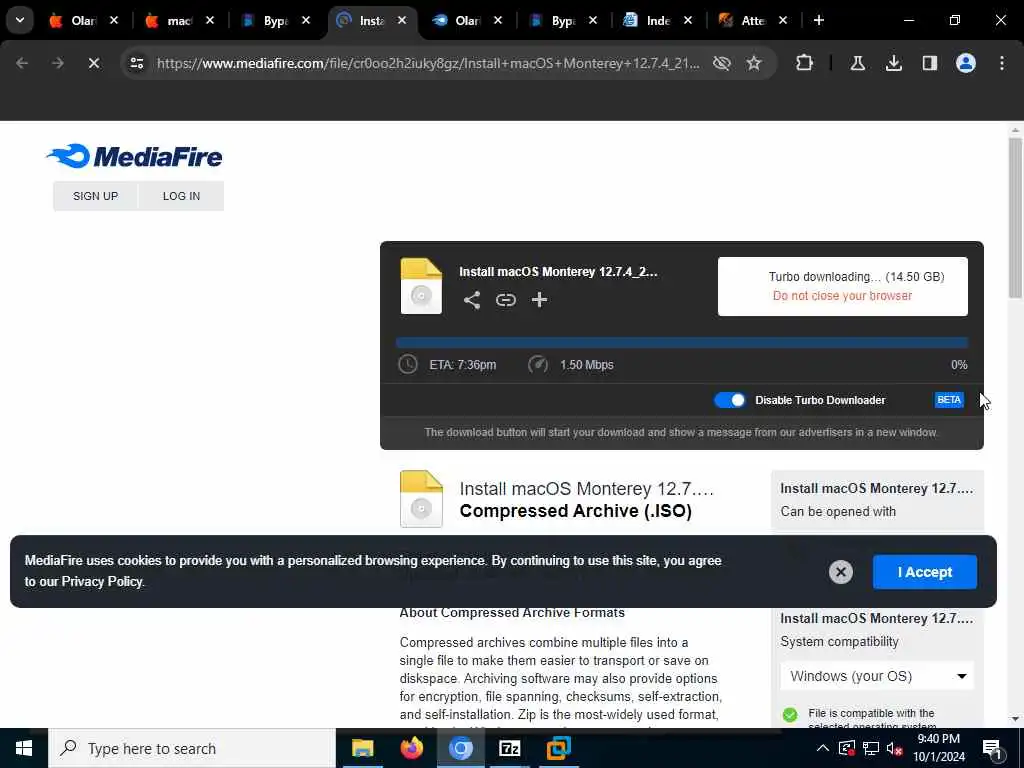Close the Insta tab
Image resolution: width=1024 pixels, height=768 pixels.
coord(402,20)
